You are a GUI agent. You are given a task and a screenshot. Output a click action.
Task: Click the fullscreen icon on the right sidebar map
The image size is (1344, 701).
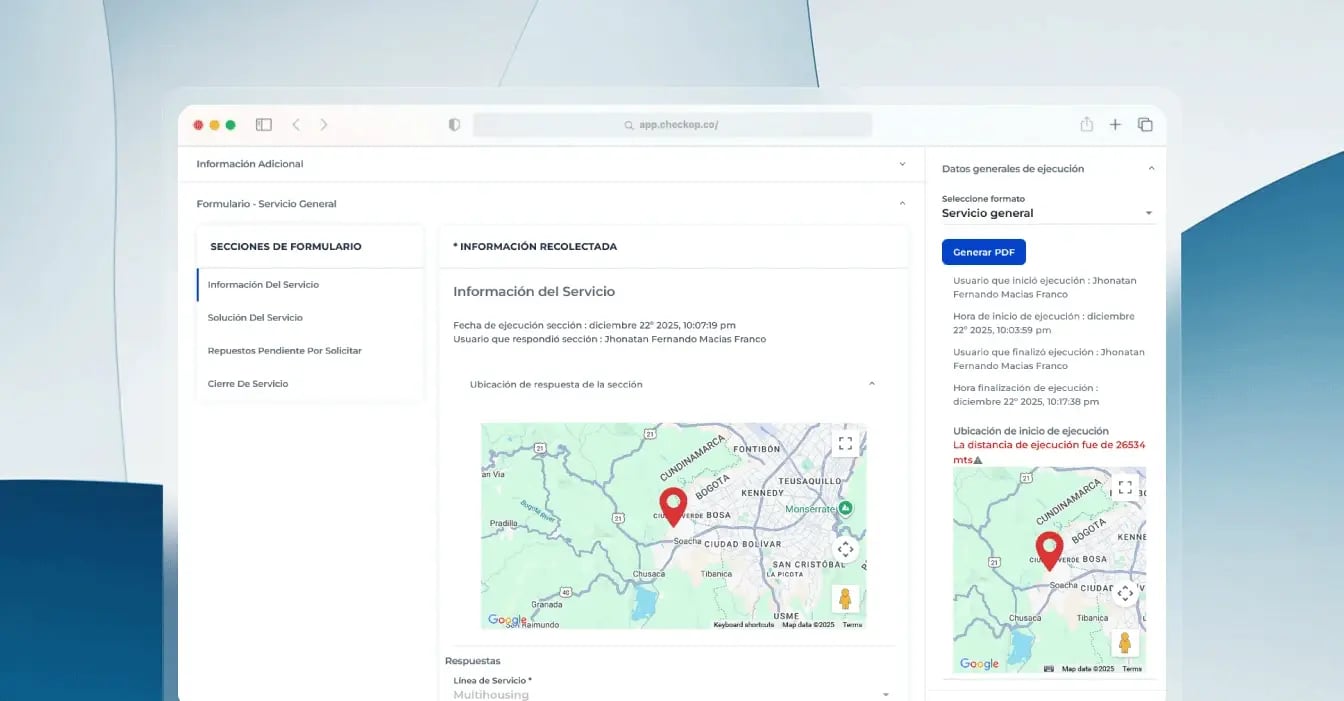click(x=1125, y=487)
